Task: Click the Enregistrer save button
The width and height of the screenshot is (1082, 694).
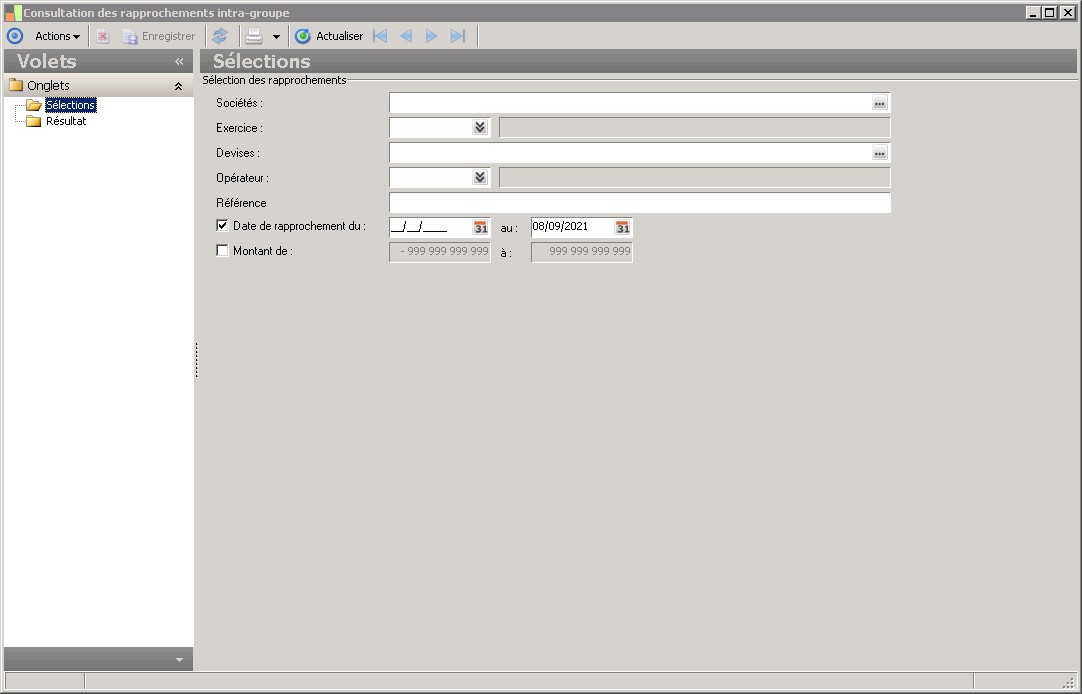Action: tap(159, 36)
